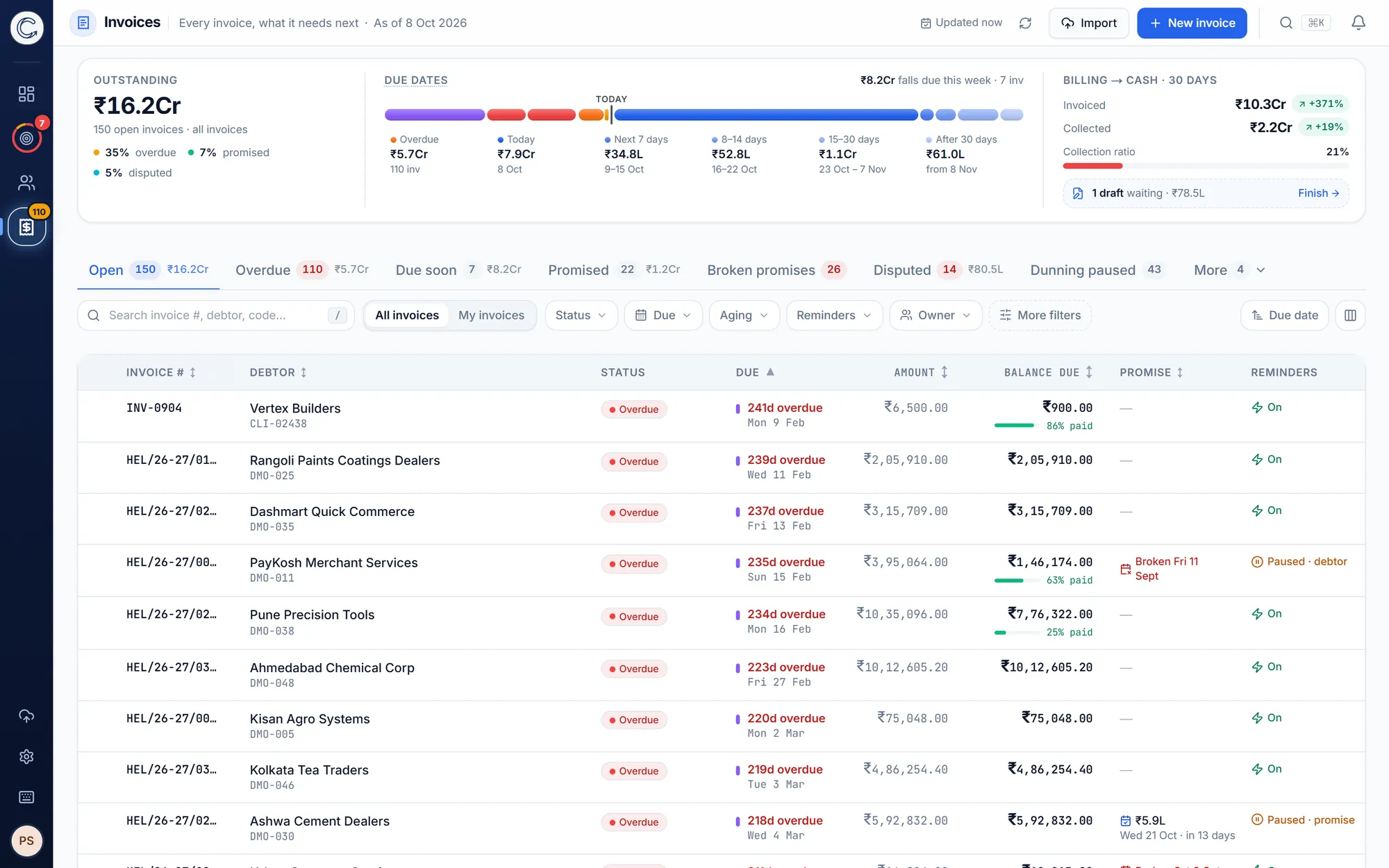The height and width of the screenshot is (868, 1389).
Task: Click the cloud upload sidebar icon
Action: pyautogui.click(x=26, y=716)
